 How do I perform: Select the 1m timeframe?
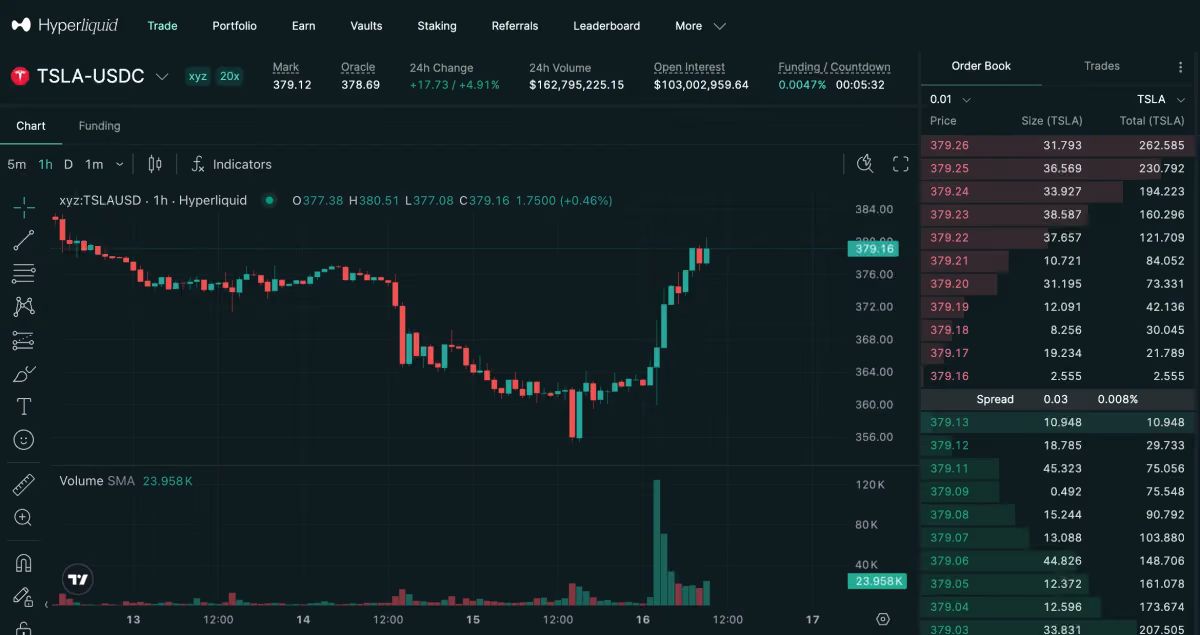coord(94,164)
